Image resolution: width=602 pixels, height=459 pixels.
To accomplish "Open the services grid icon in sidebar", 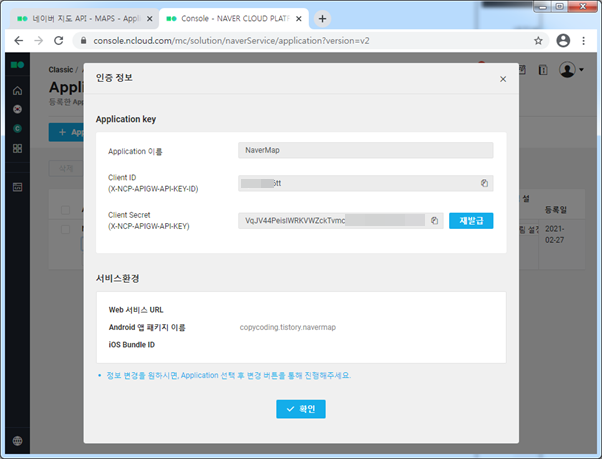I will click(x=17, y=149).
